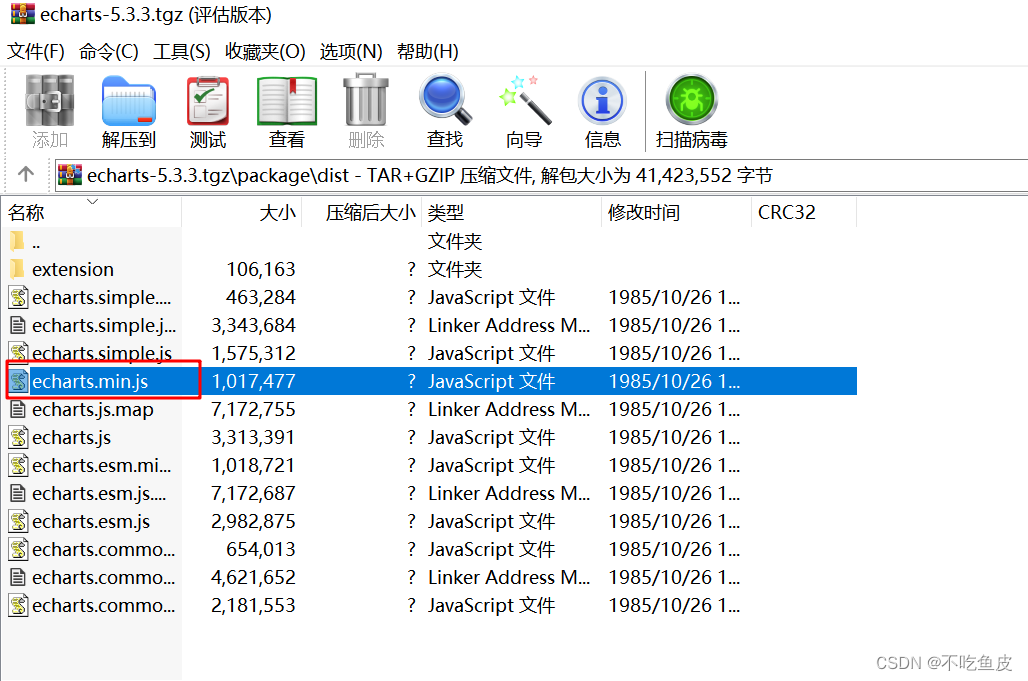Screen dimensions: 1028x681
Task: Click the echarts.esm.js script file icon
Action: coord(18,521)
